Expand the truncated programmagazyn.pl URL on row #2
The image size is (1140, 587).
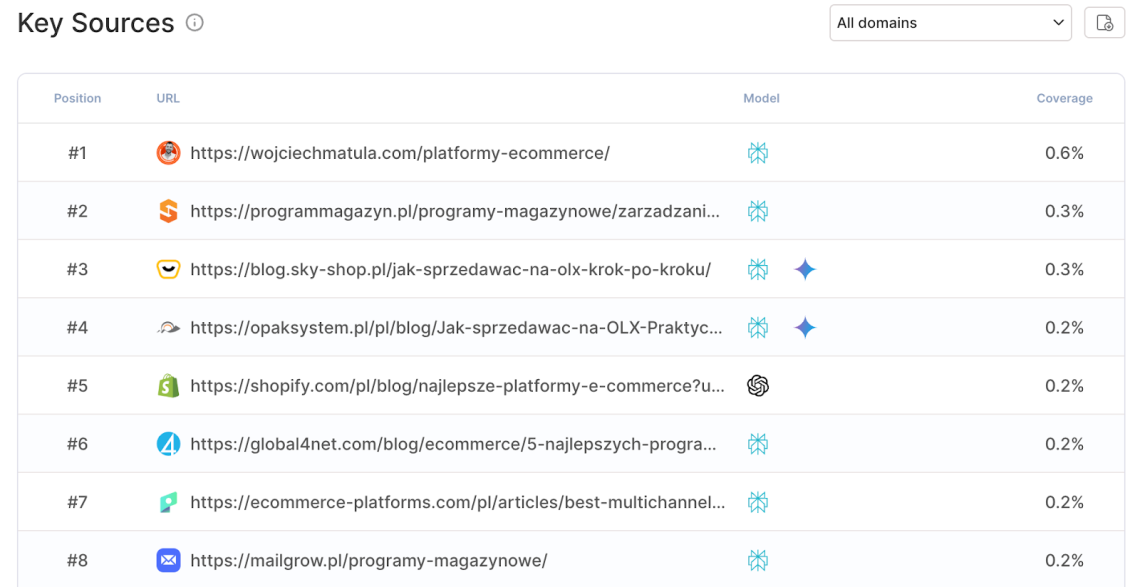click(x=440, y=210)
